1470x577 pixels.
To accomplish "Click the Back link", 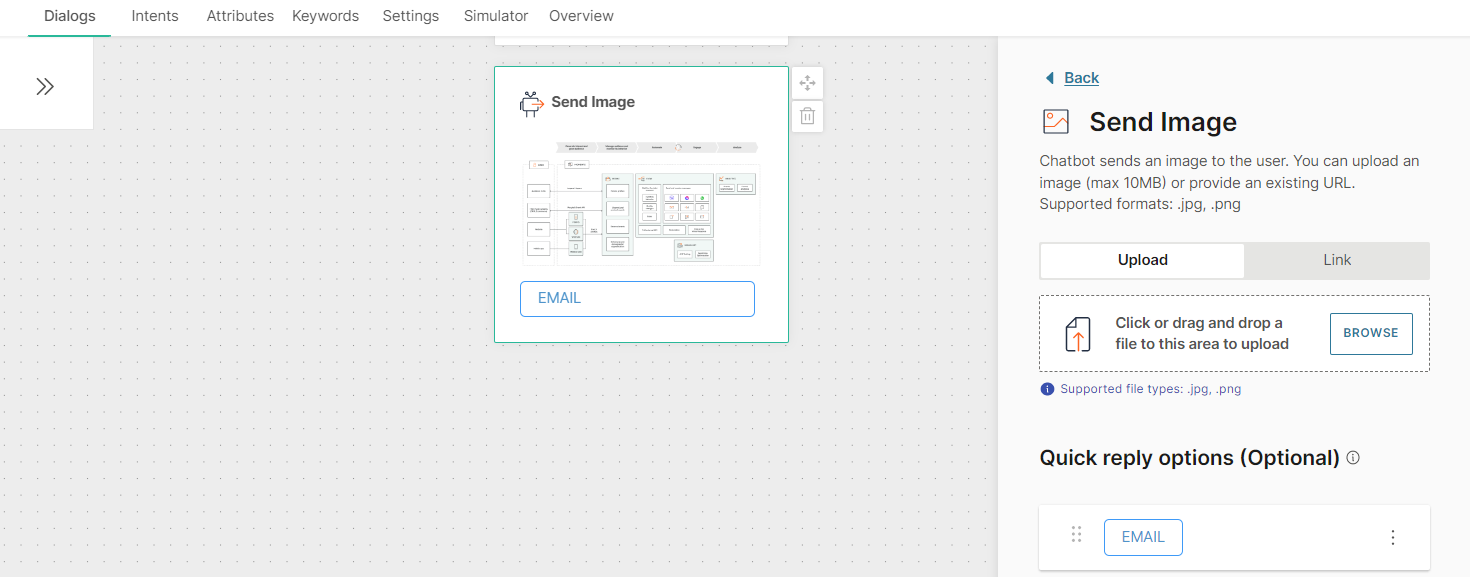I will [x=1081, y=78].
